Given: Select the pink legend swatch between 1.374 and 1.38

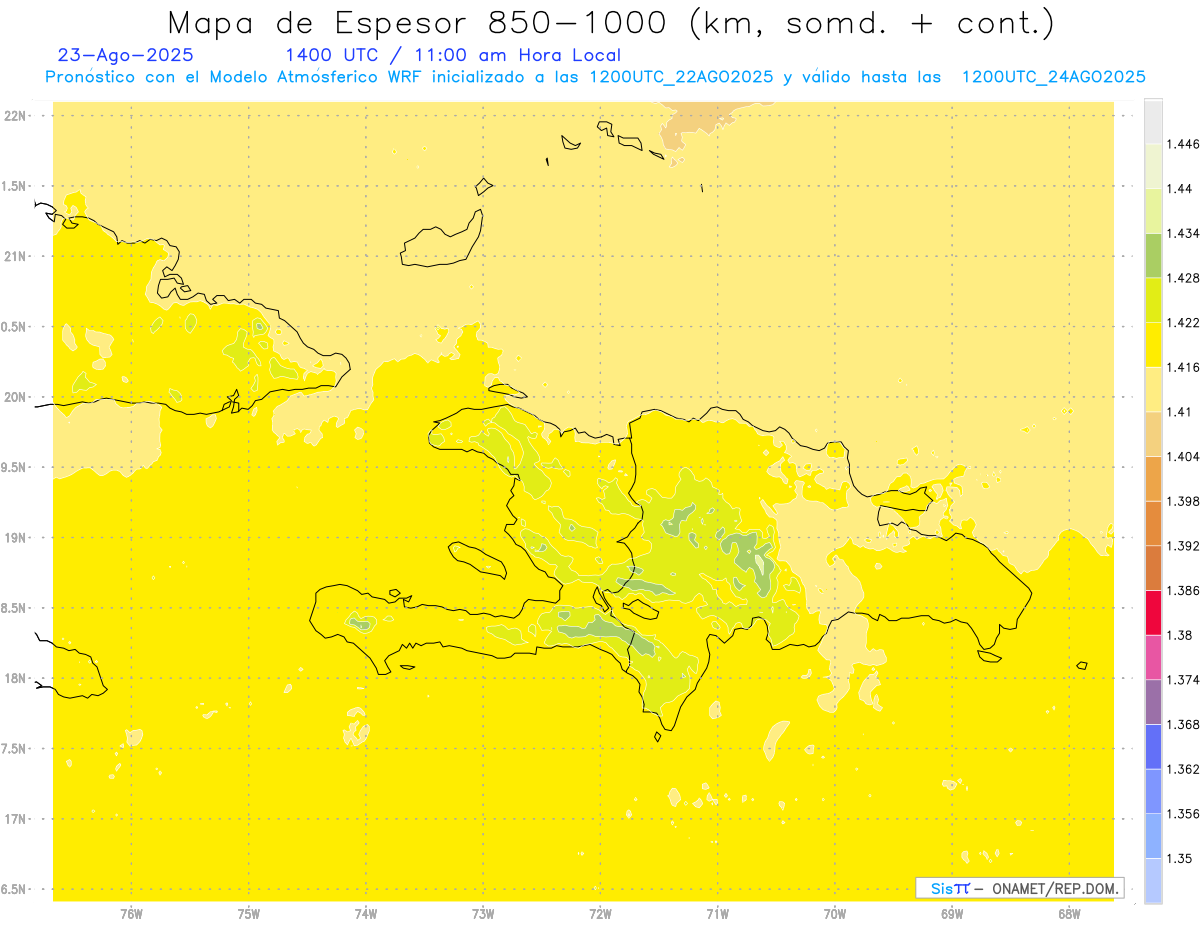Looking at the screenshot, I should pos(1153,657).
